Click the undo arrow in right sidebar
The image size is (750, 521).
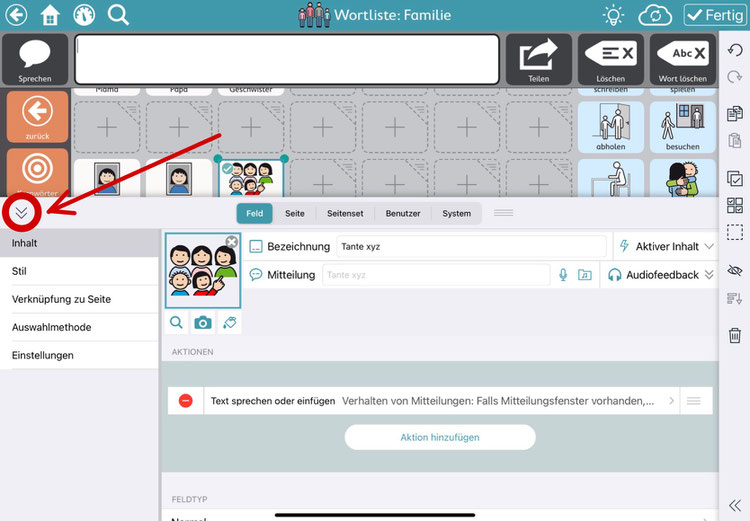point(735,50)
